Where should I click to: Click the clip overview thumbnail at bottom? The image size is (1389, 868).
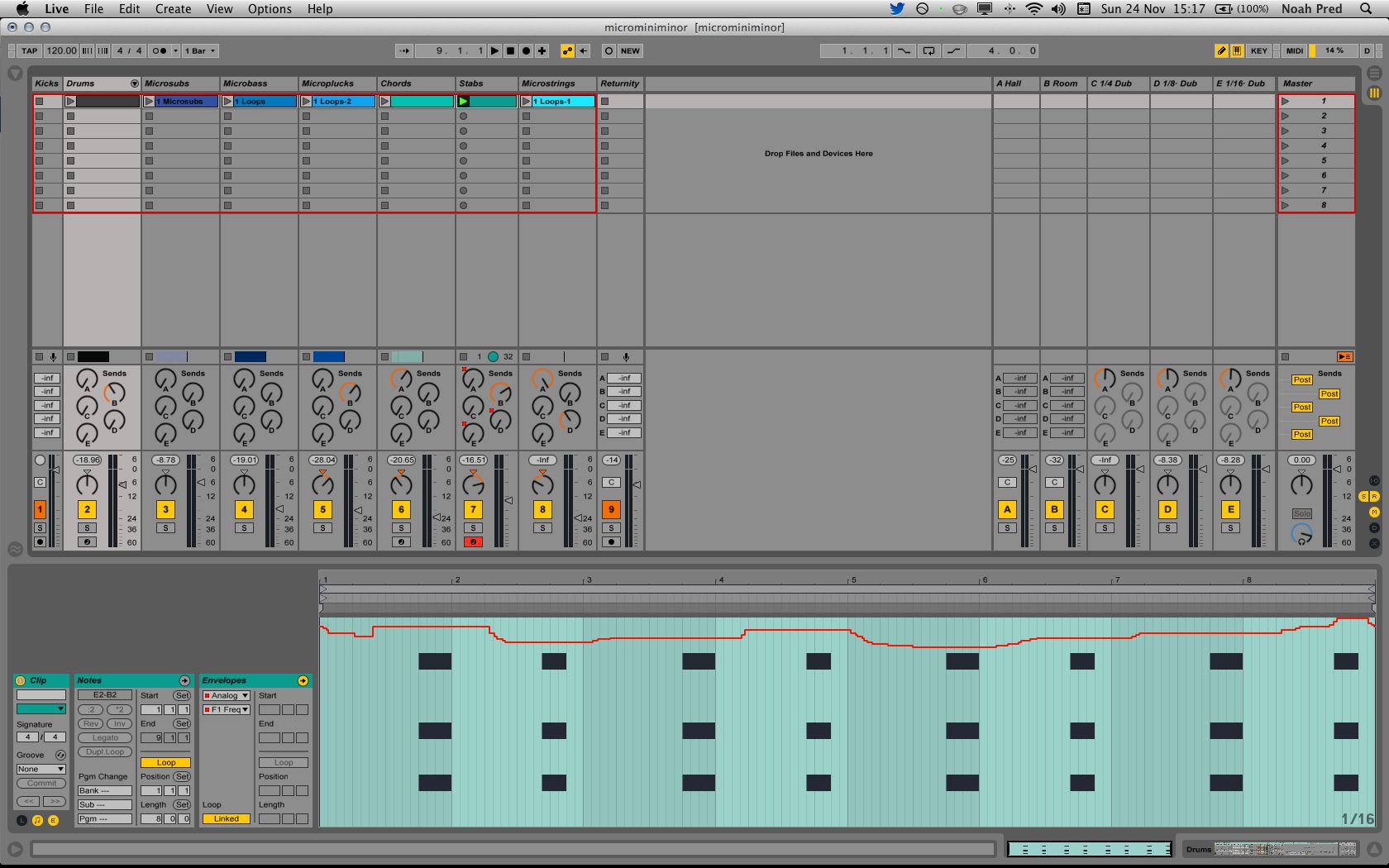(x=1089, y=849)
